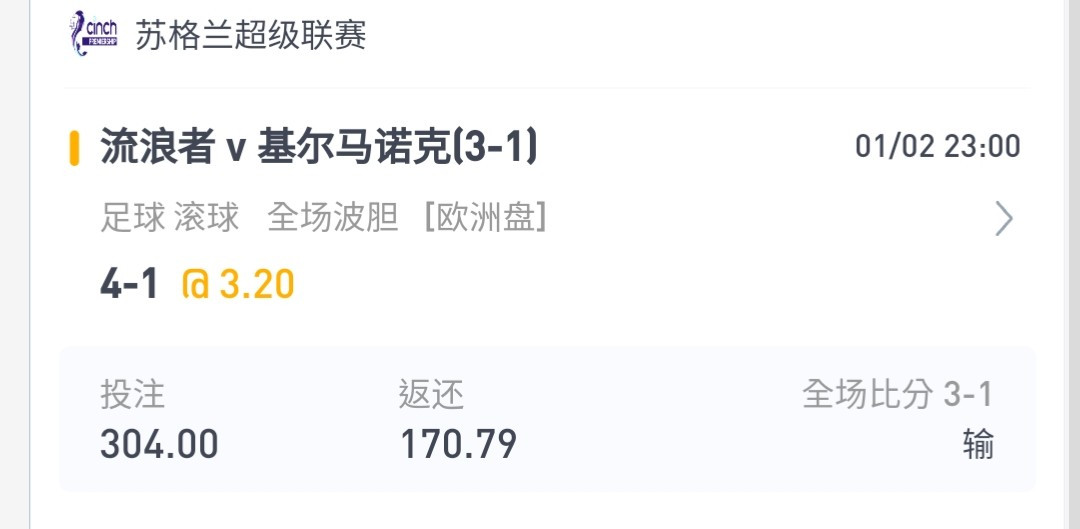This screenshot has width=1080, height=529.
Task: Open bet details via right chevron arrow
Action: coord(1004,220)
